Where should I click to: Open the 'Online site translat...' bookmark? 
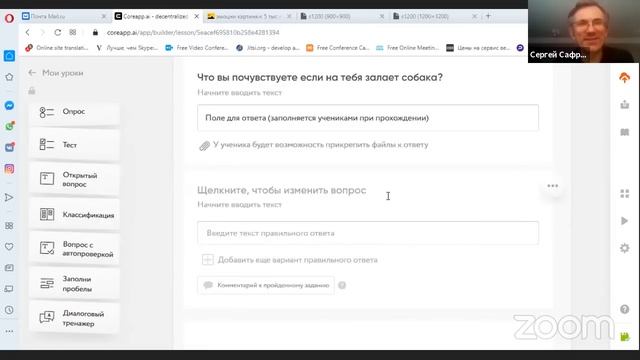pos(56,48)
